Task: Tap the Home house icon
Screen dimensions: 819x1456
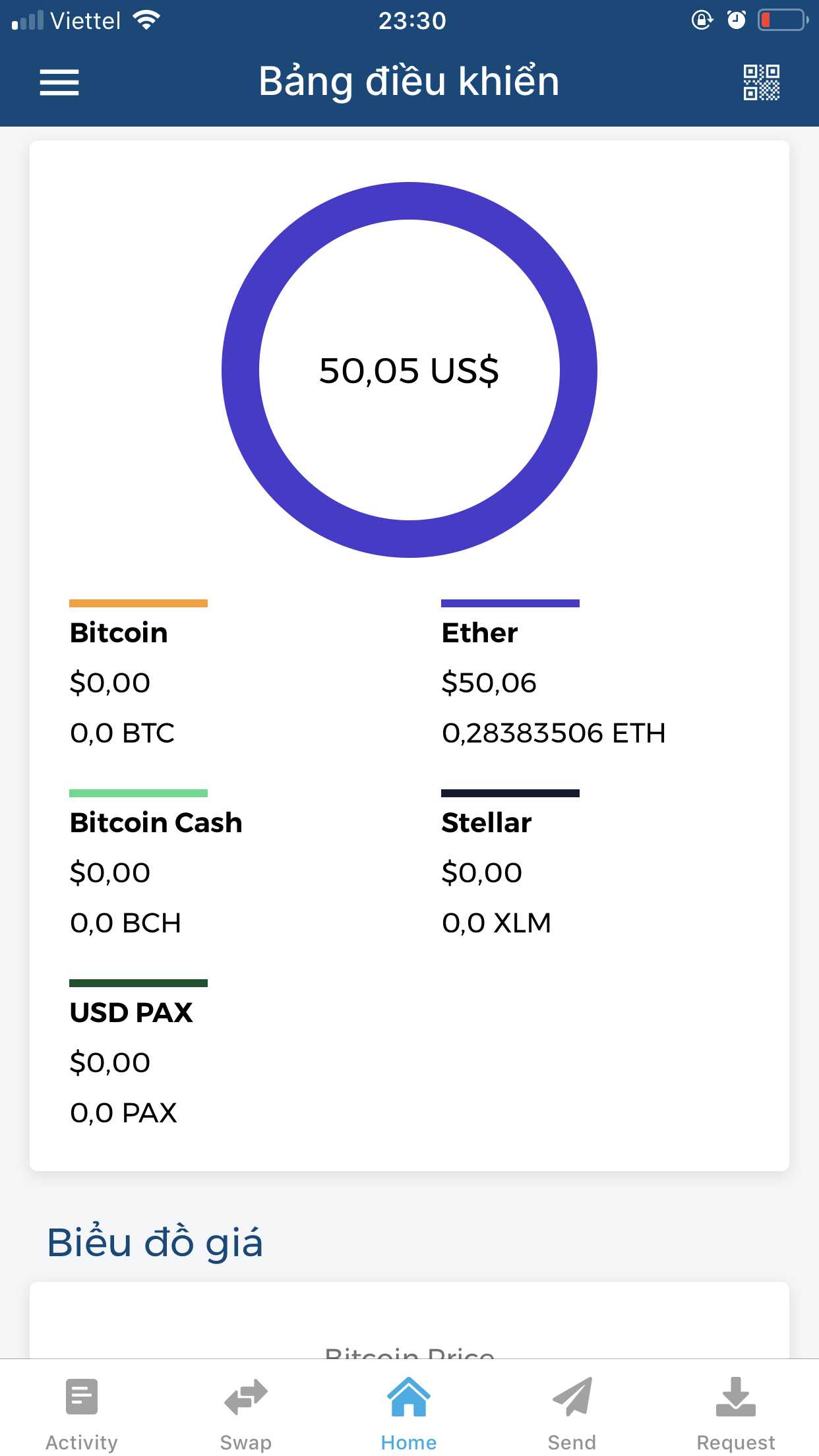Action: pos(409,1397)
